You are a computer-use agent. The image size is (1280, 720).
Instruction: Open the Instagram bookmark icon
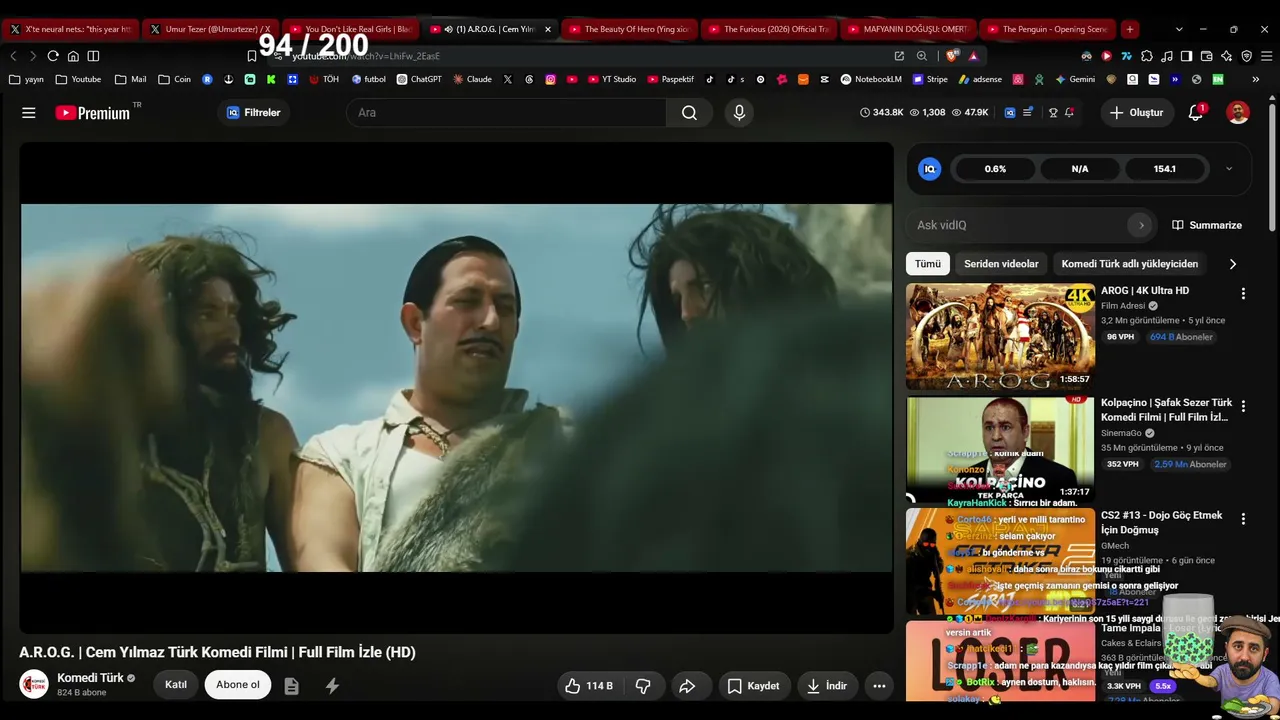(x=550, y=79)
